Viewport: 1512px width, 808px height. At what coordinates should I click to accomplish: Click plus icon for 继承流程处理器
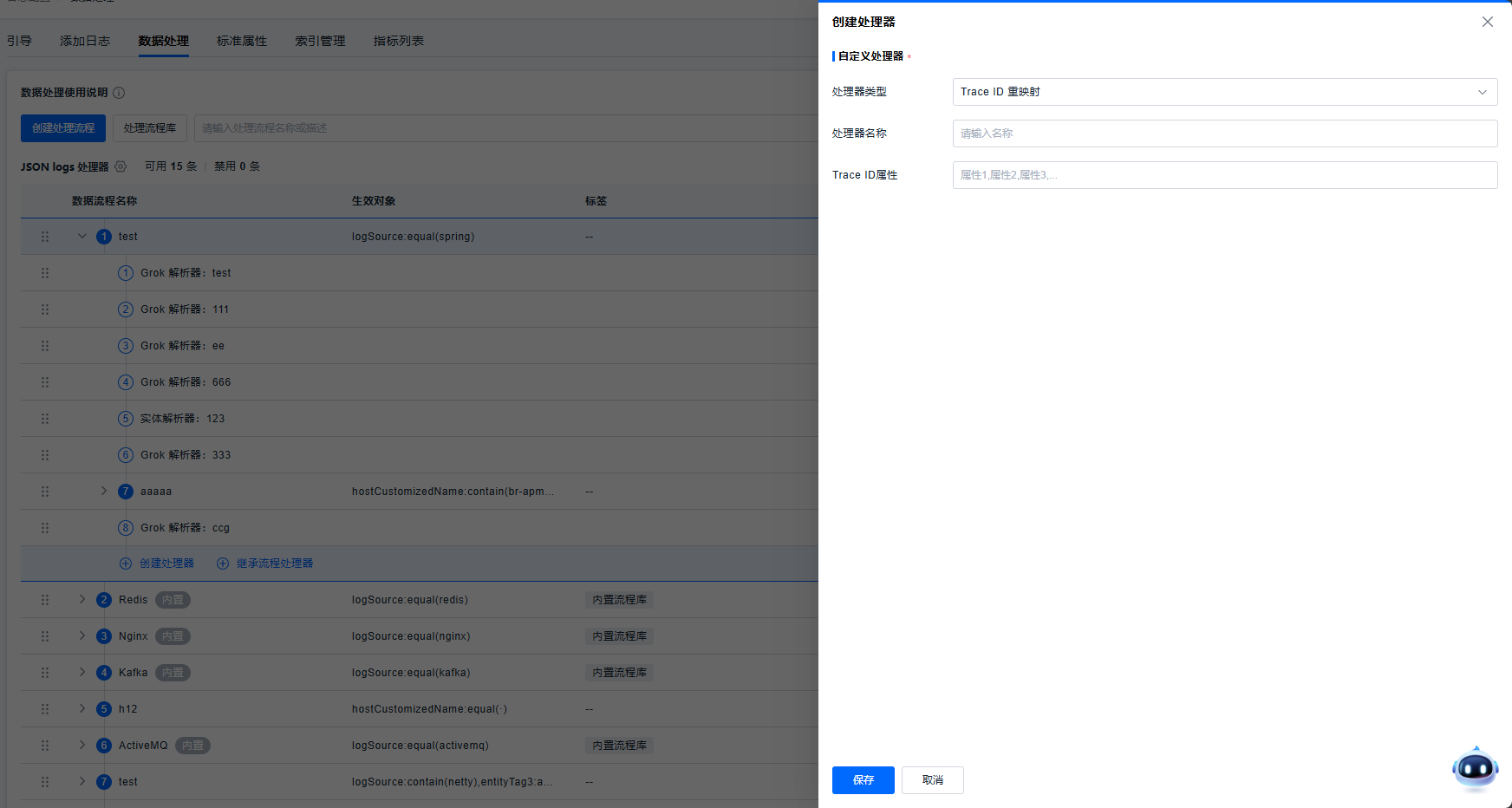tap(223, 564)
